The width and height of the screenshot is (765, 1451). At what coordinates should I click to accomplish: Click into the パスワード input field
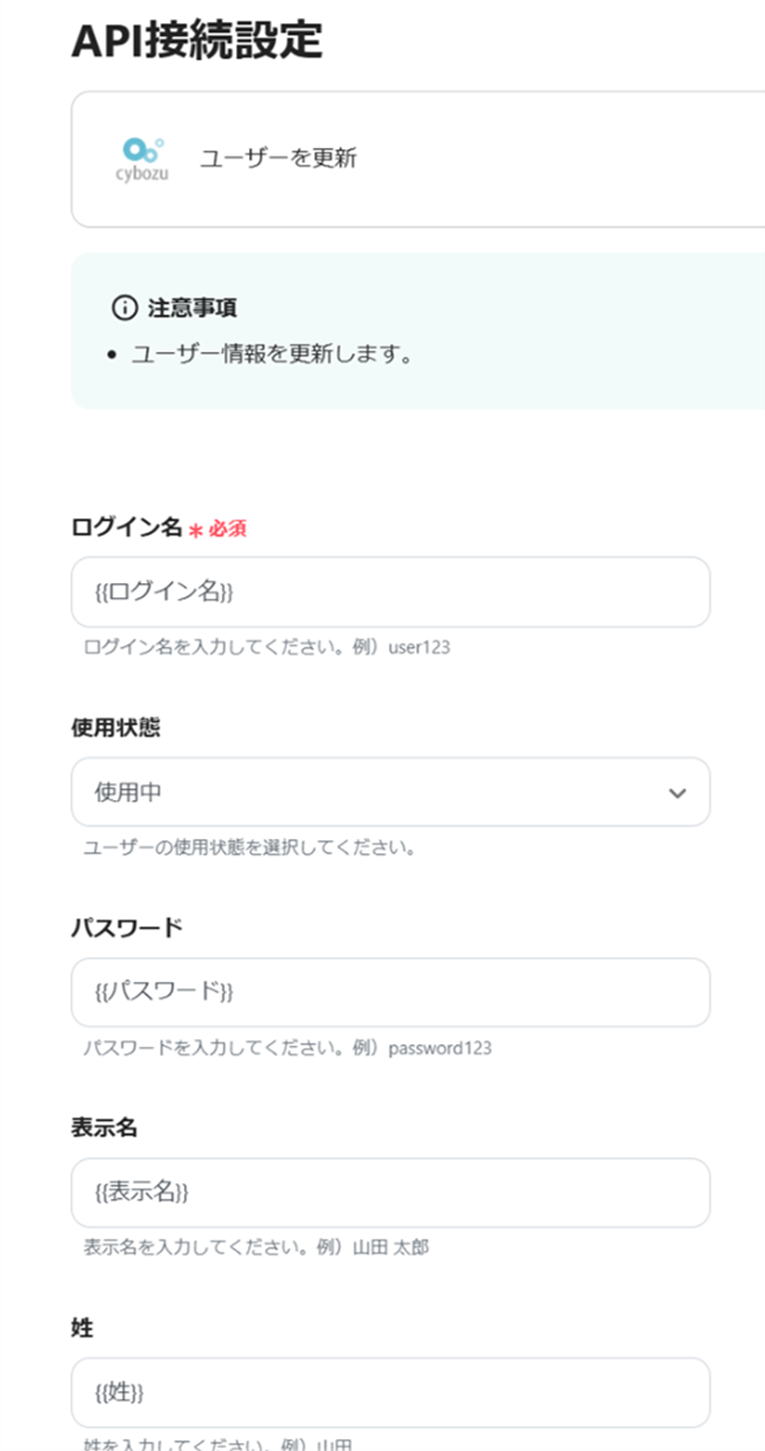coord(390,992)
